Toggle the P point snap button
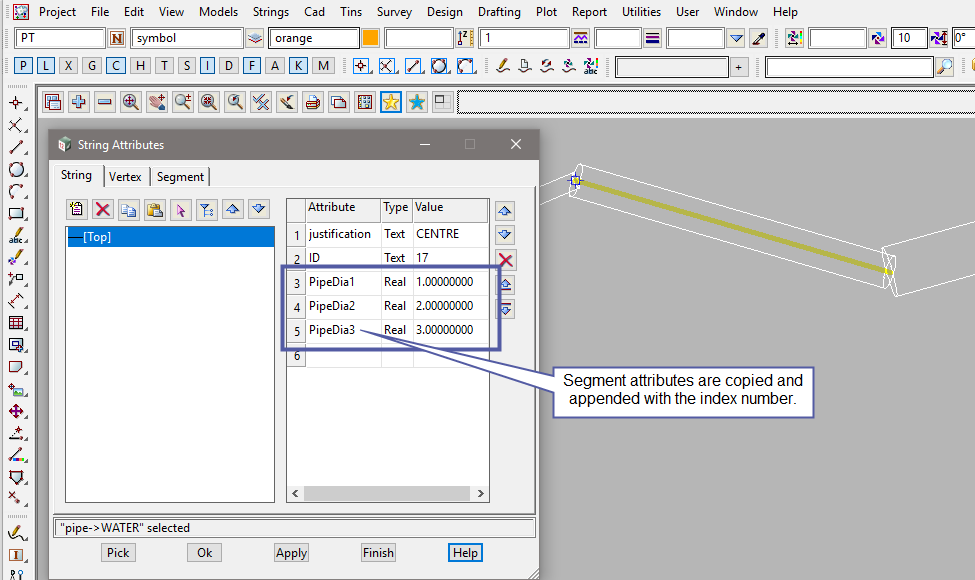The image size is (975, 580). (x=22, y=66)
